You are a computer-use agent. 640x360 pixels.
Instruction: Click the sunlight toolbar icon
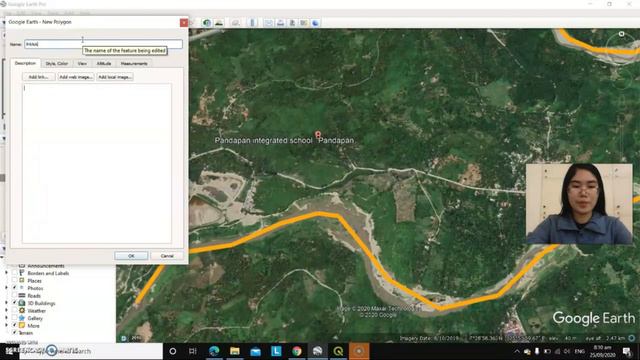tap(219, 23)
